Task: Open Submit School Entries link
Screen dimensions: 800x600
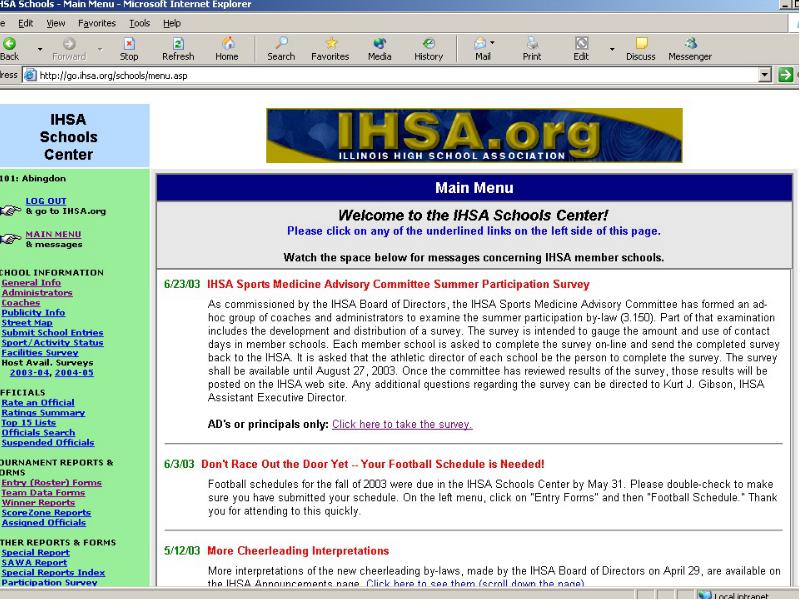Action: point(53,333)
